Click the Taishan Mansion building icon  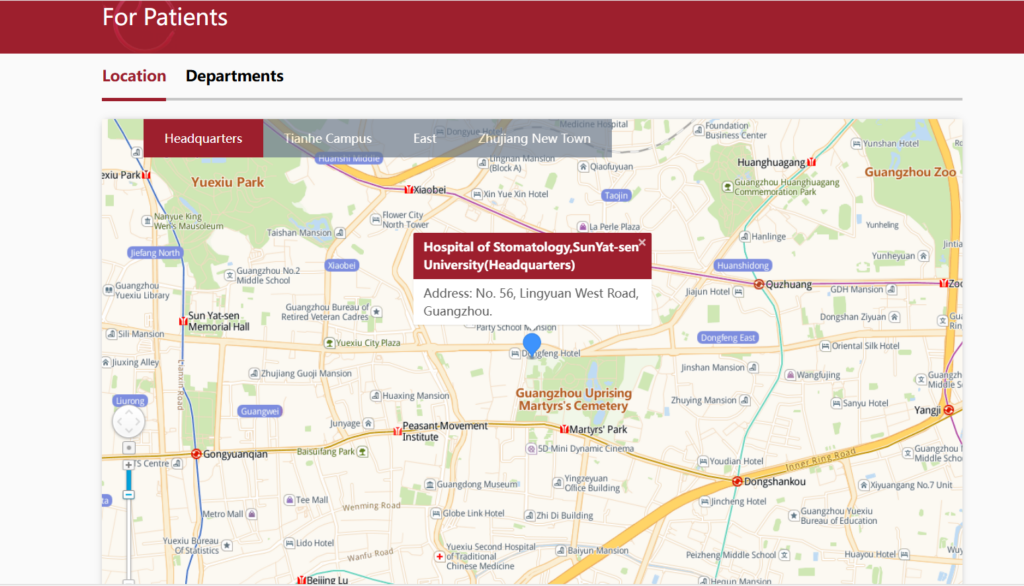click(x=340, y=233)
